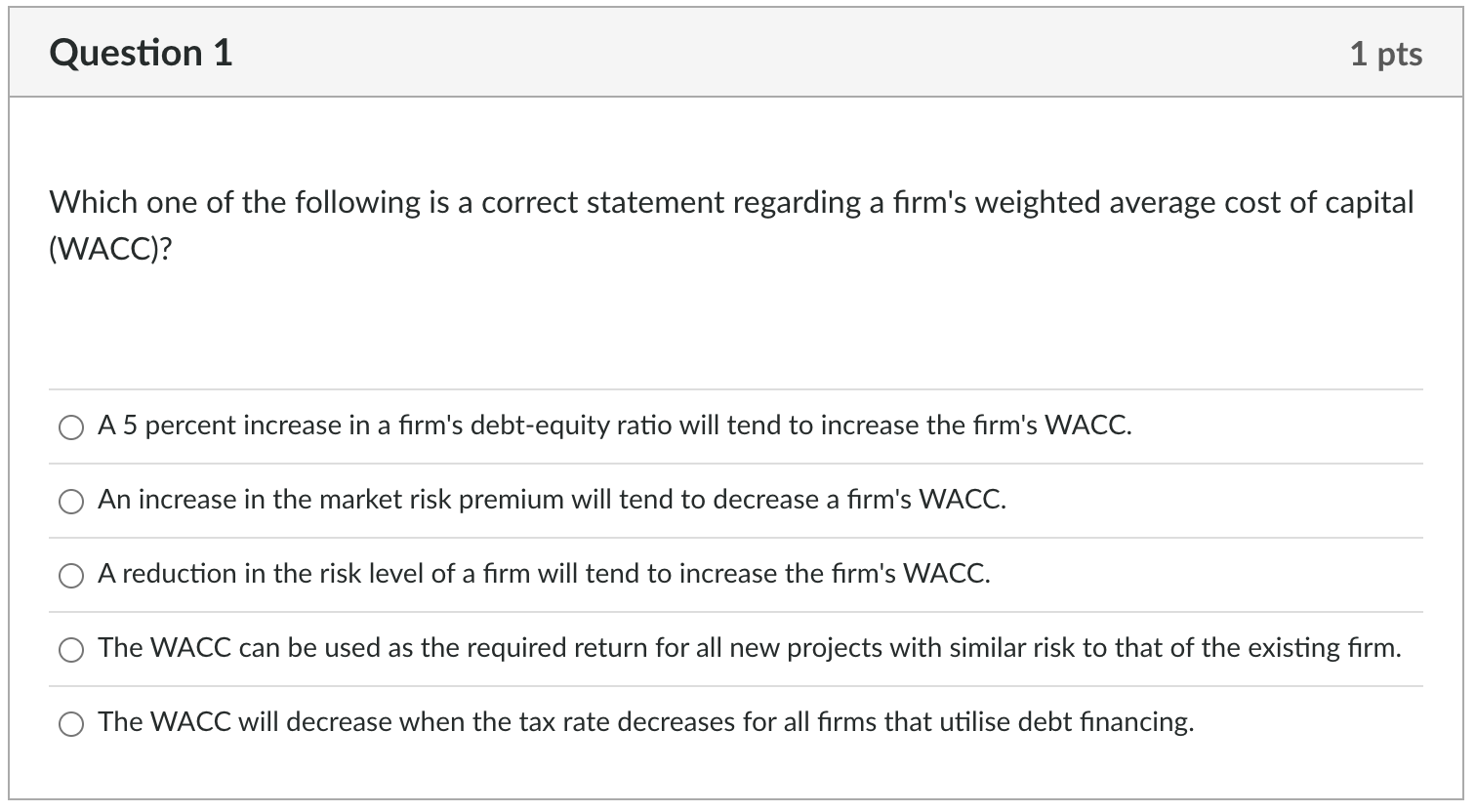Select the debt-equity ratio increase answer radio button
1476x812 pixels.
[x=71, y=427]
